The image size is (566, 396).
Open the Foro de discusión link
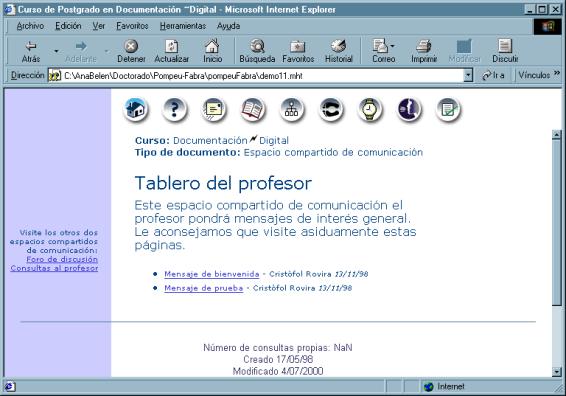(x=62, y=259)
